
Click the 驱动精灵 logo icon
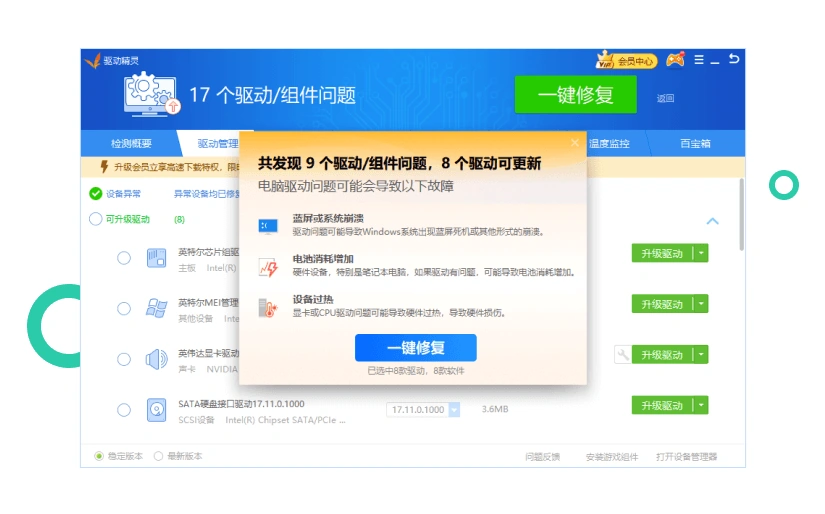(x=93, y=61)
